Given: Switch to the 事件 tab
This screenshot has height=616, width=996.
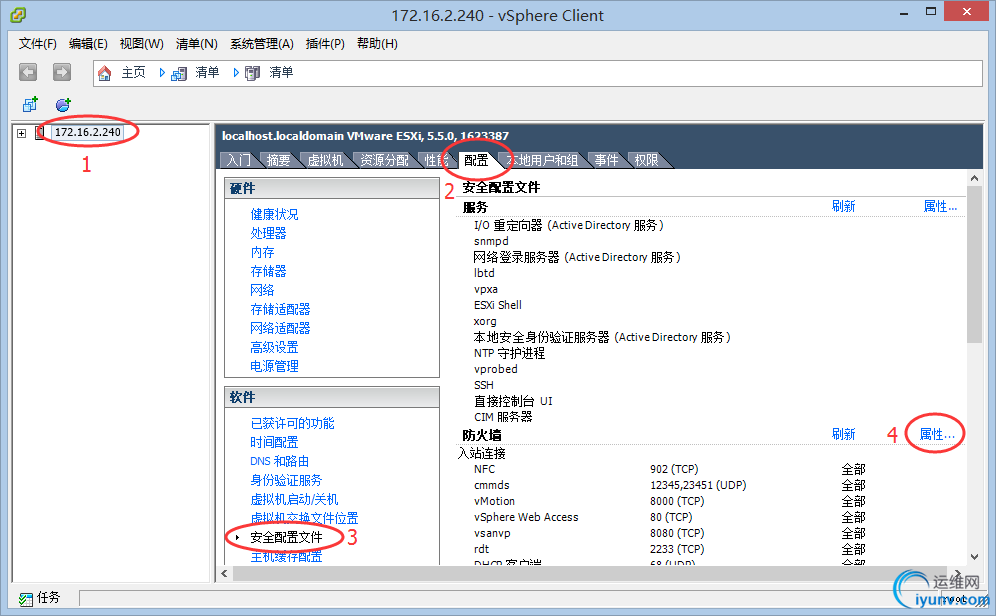Looking at the screenshot, I should tap(606, 160).
